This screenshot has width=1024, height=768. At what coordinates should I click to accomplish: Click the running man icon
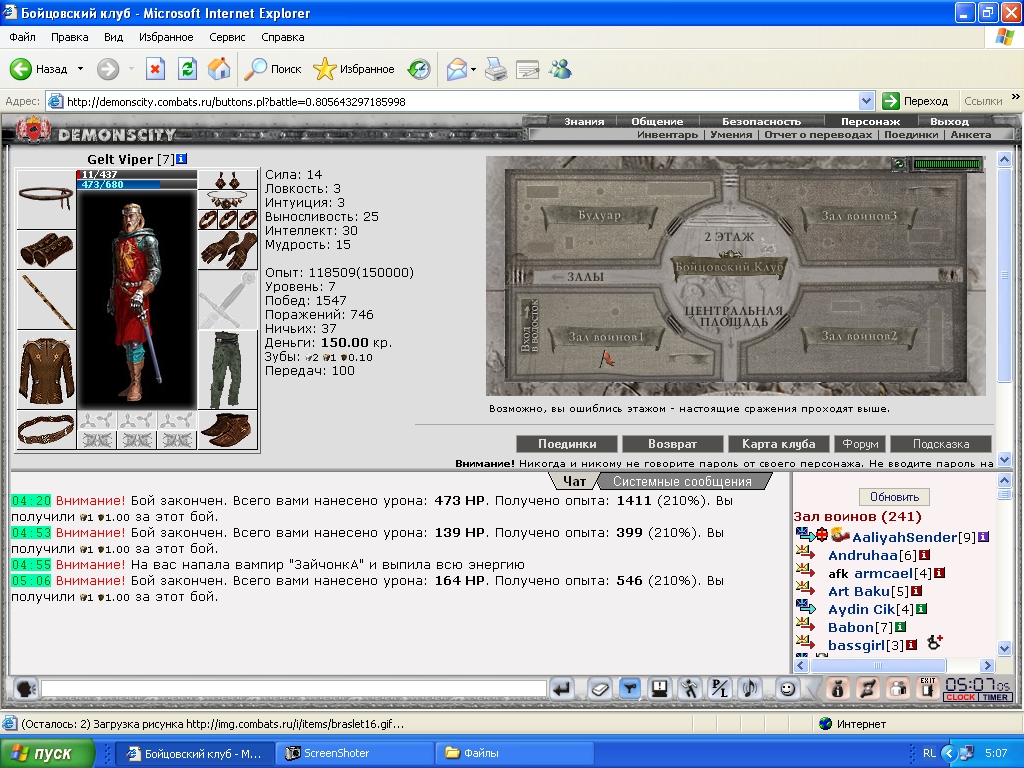pyautogui.click(x=690, y=689)
